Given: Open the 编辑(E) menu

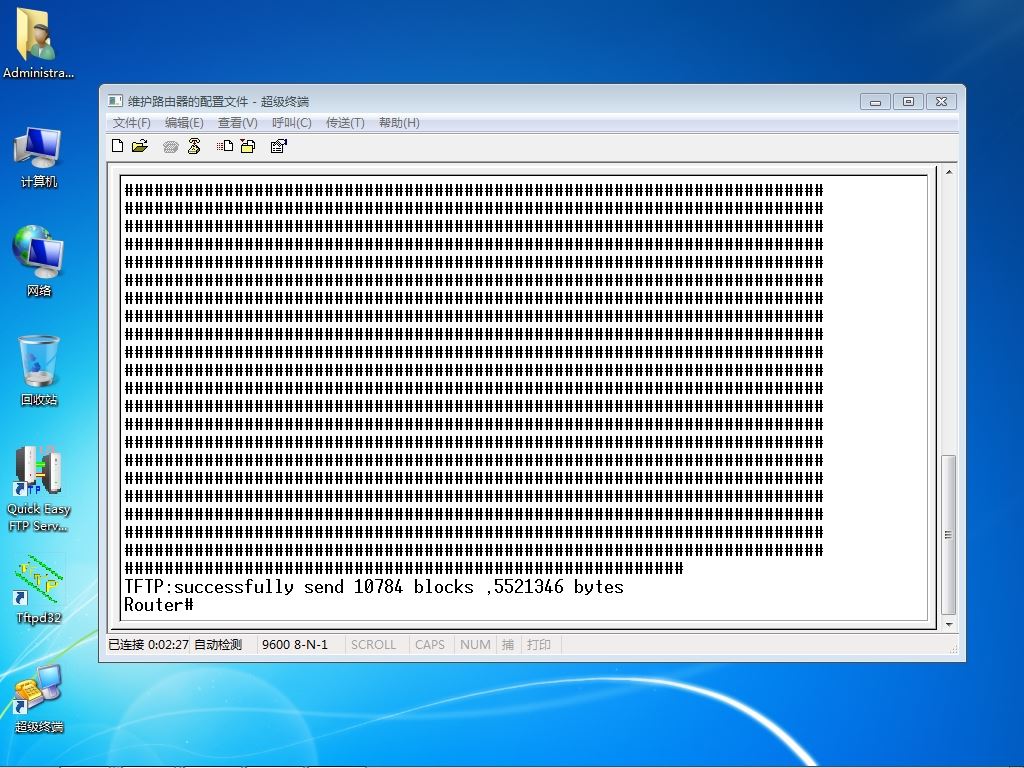Looking at the screenshot, I should click(184, 123).
